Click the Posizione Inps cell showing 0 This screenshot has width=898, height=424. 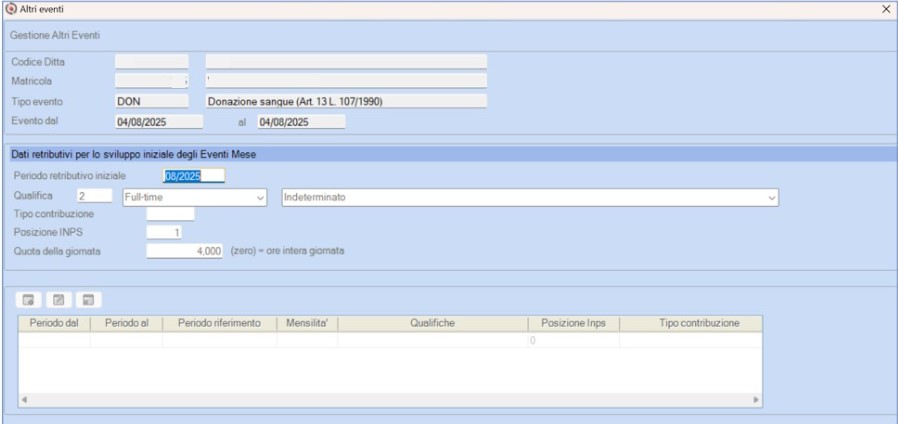coord(573,340)
